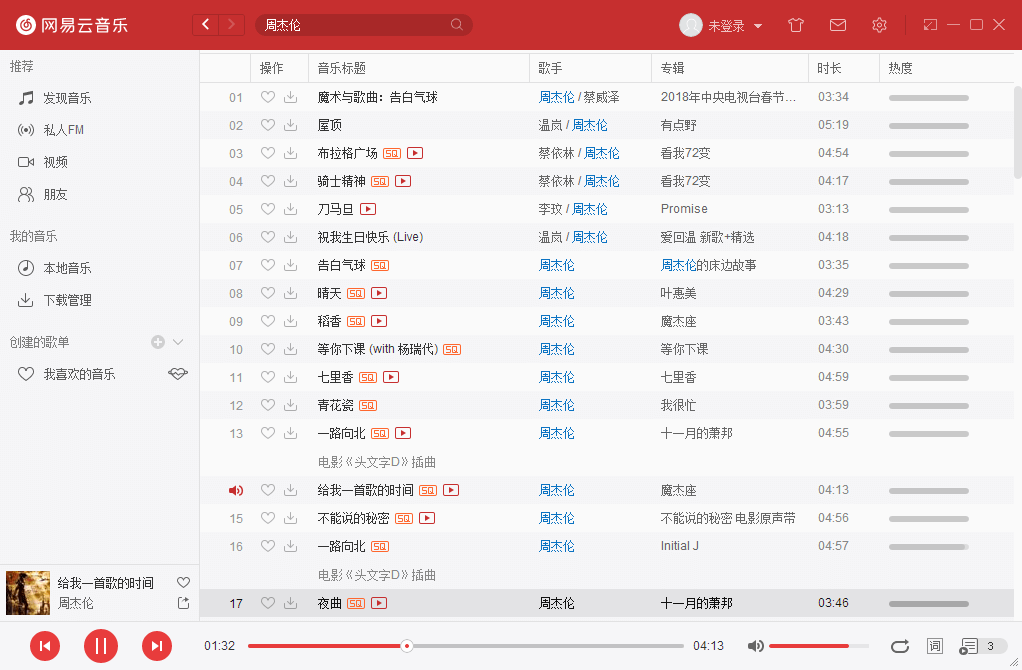The width and height of the screenshot is (1022, 670).
Task: Open the lyrics panel (词)
Action: [x=935, y=646]
